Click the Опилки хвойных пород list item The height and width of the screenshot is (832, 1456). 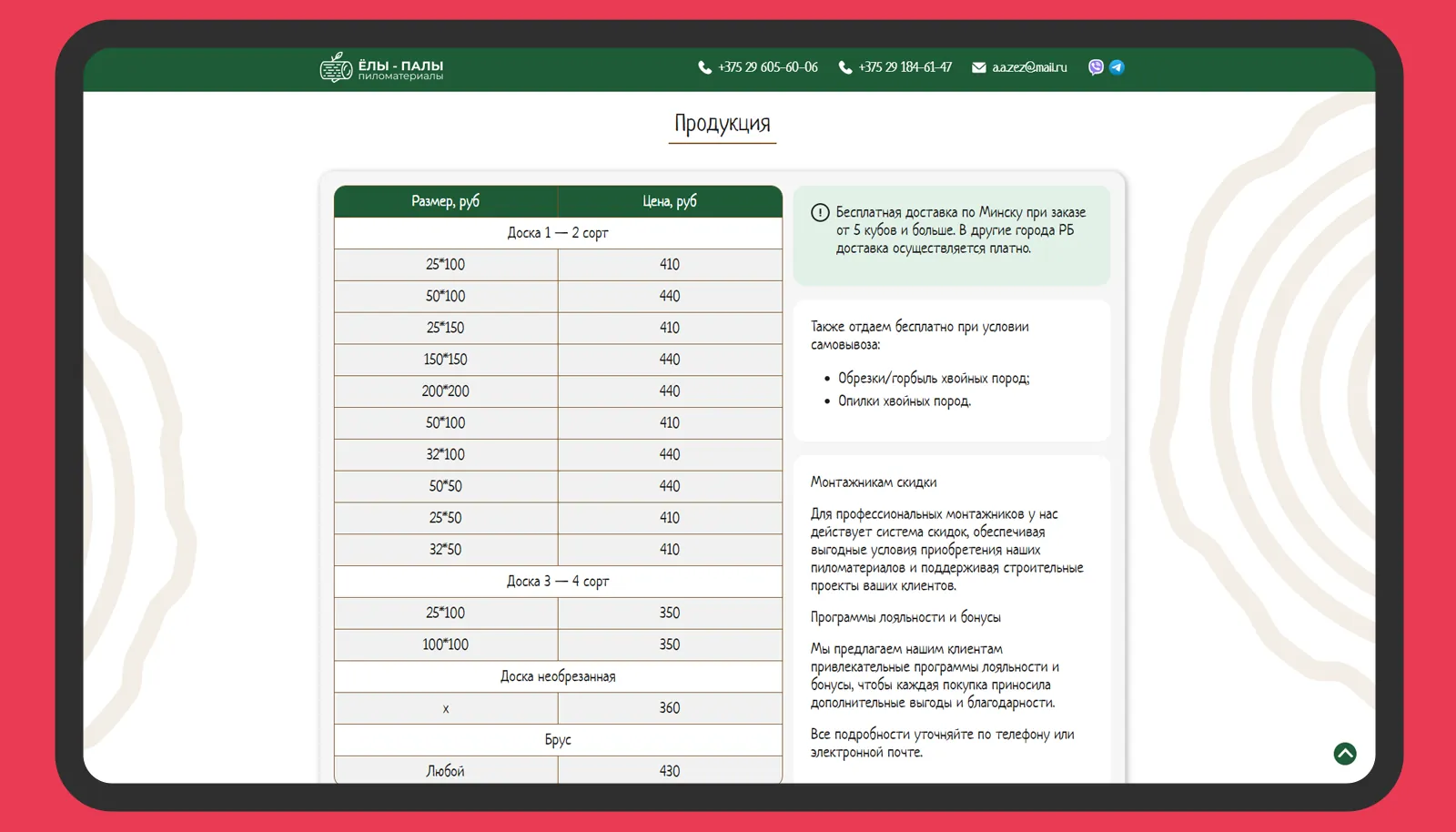pyautogui.click(x=905, y=401)
